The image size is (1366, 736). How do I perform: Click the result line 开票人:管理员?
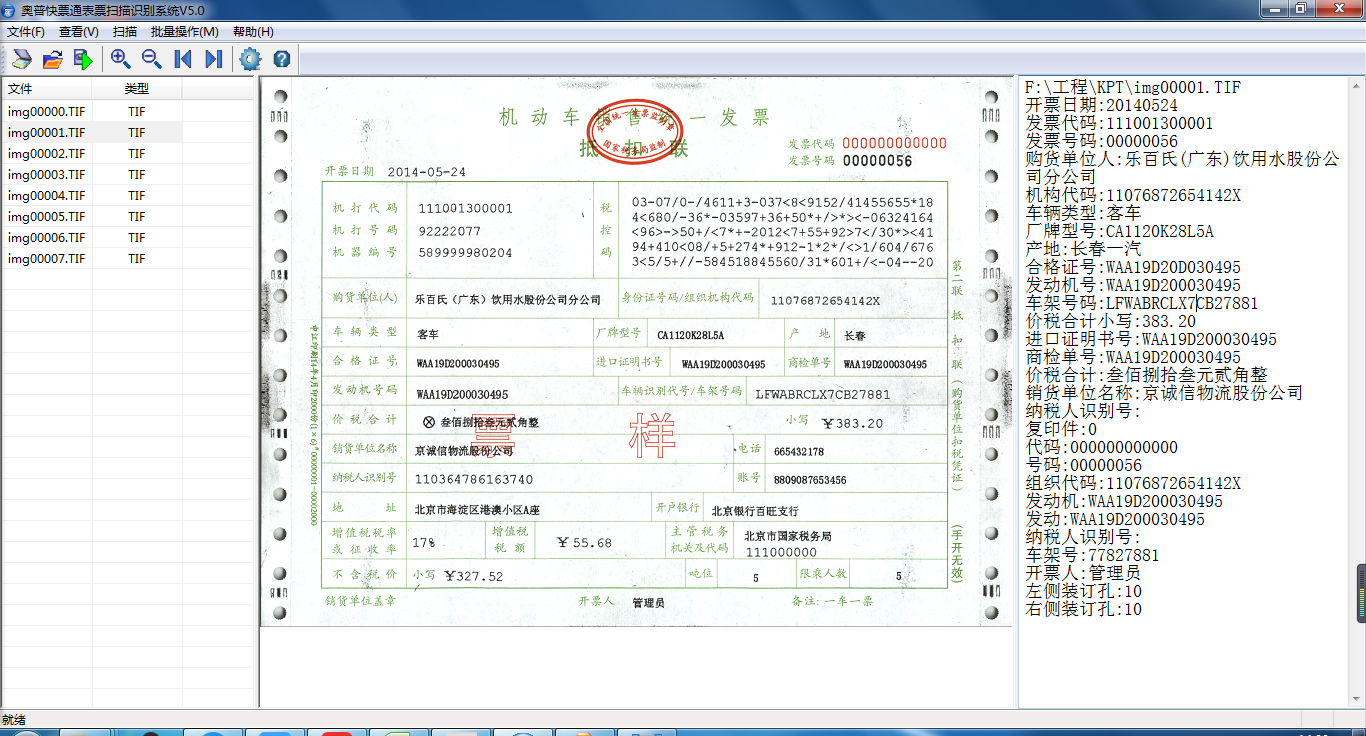pos(1083,573)
